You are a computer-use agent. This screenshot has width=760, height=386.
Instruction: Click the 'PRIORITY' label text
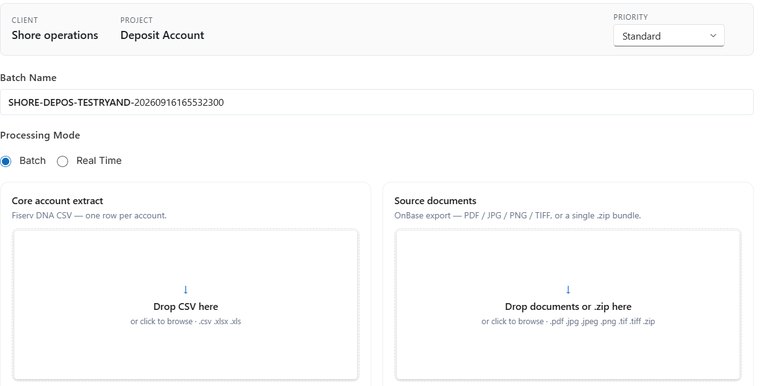pyautogui.click(x=631, y=17)
